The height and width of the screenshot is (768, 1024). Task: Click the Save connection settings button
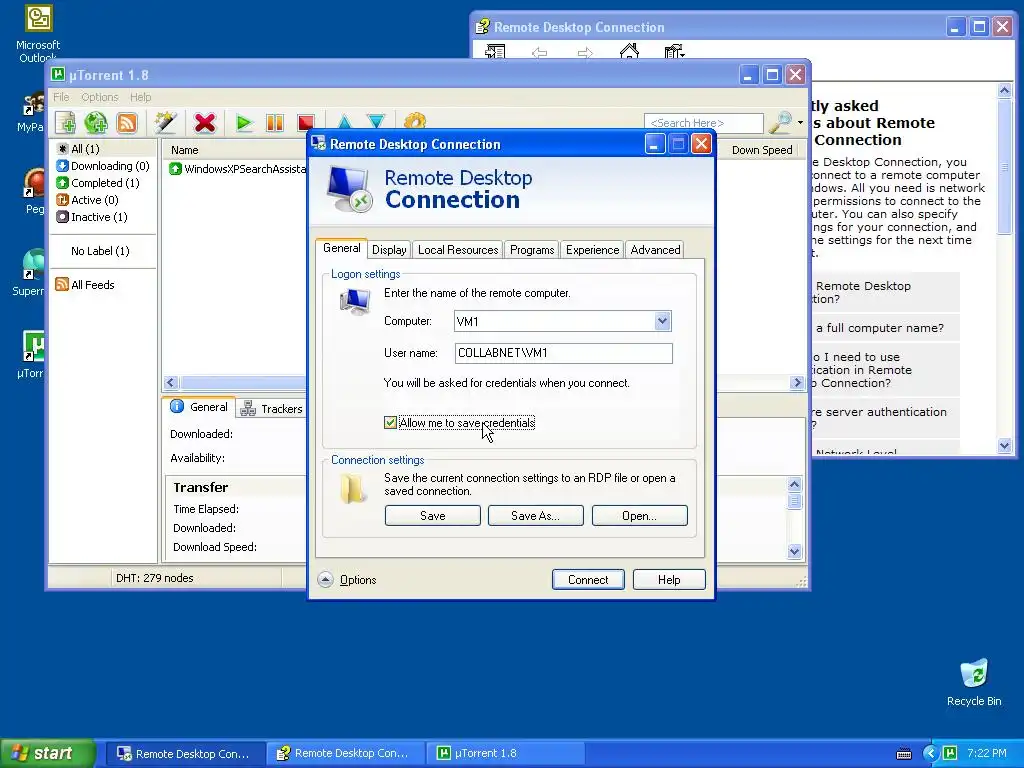coord(432,515)
